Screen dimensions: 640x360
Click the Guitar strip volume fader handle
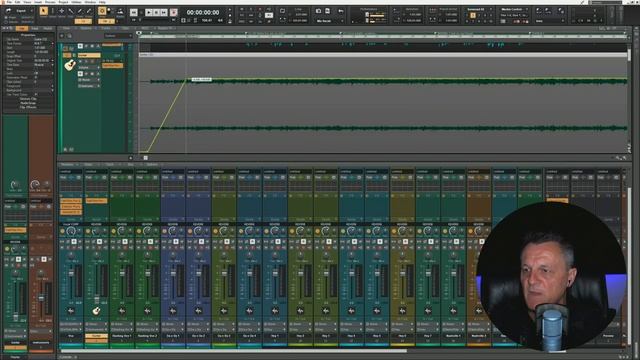(x=96, y=299)
